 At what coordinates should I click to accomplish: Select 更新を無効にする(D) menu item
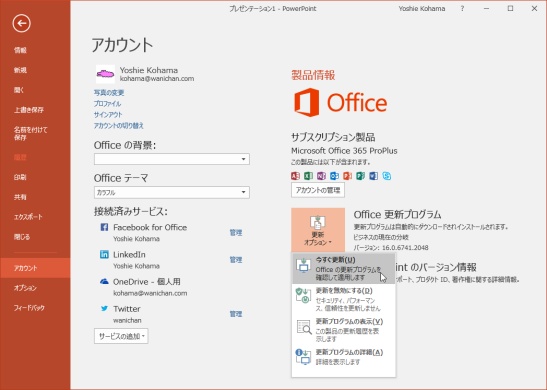coord(343,299)
